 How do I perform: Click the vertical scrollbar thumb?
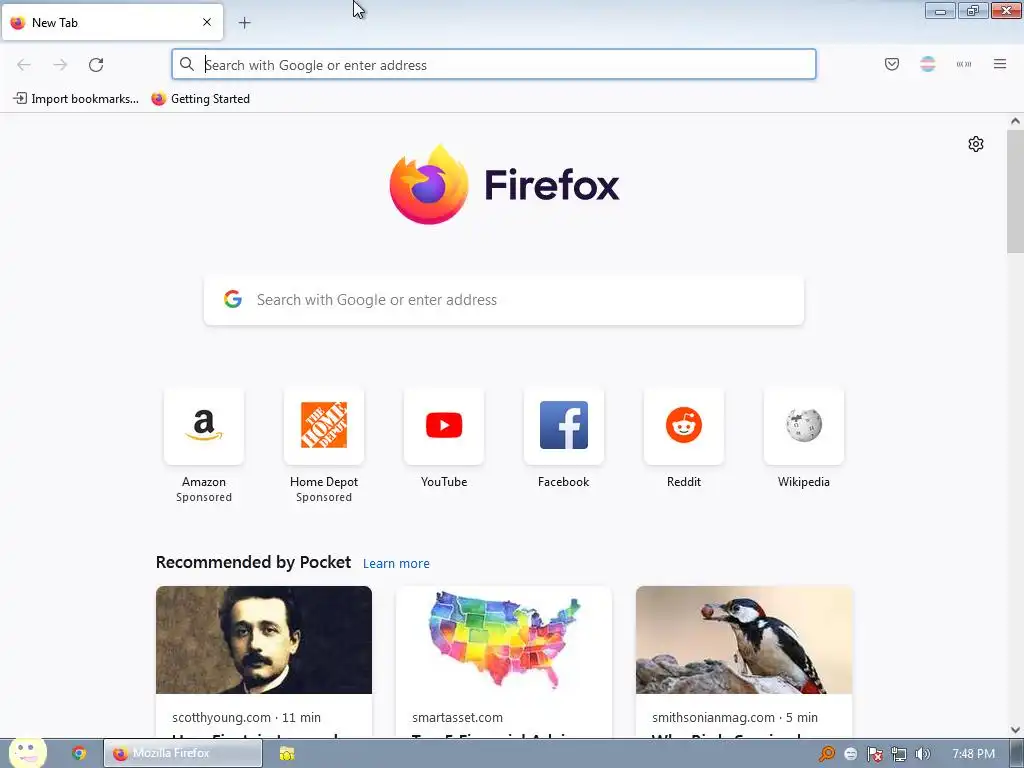(x=1015, y=191)
